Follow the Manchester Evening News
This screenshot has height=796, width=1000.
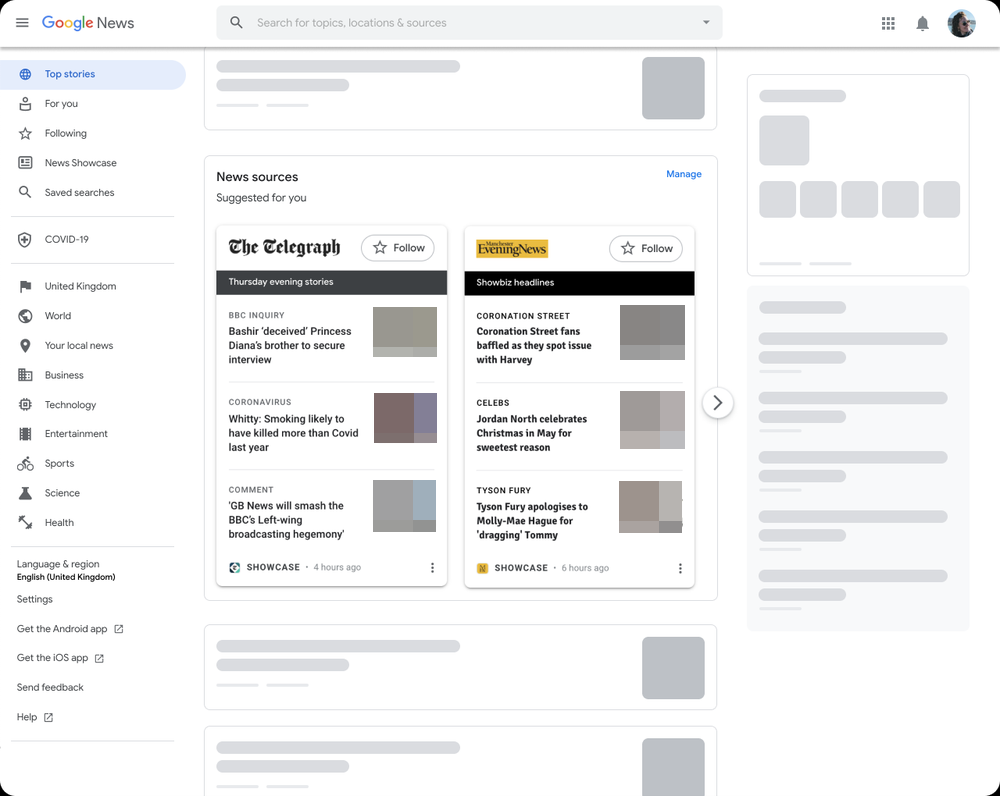[x=645, y=248]
